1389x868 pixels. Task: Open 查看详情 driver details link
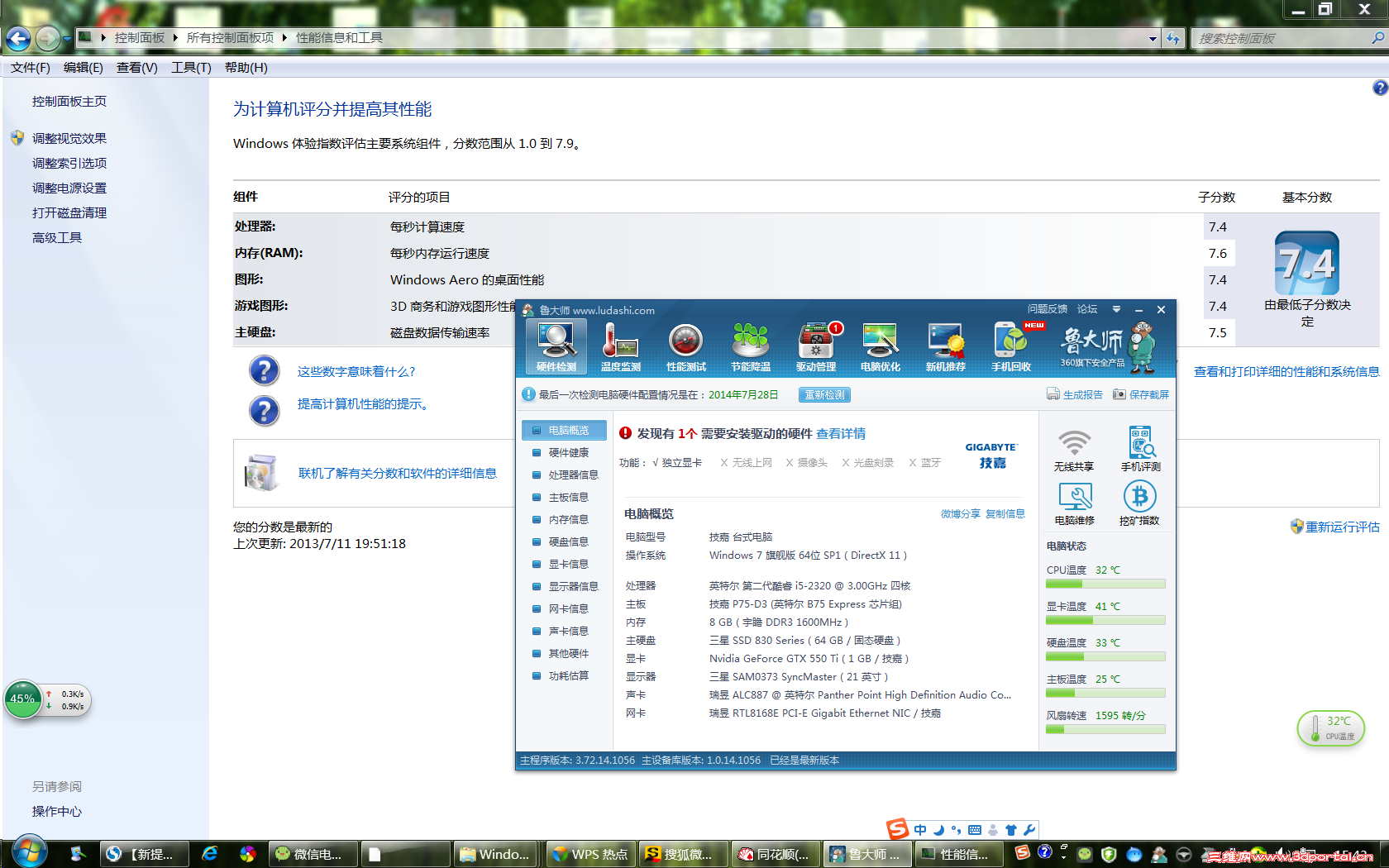point(841,433)
